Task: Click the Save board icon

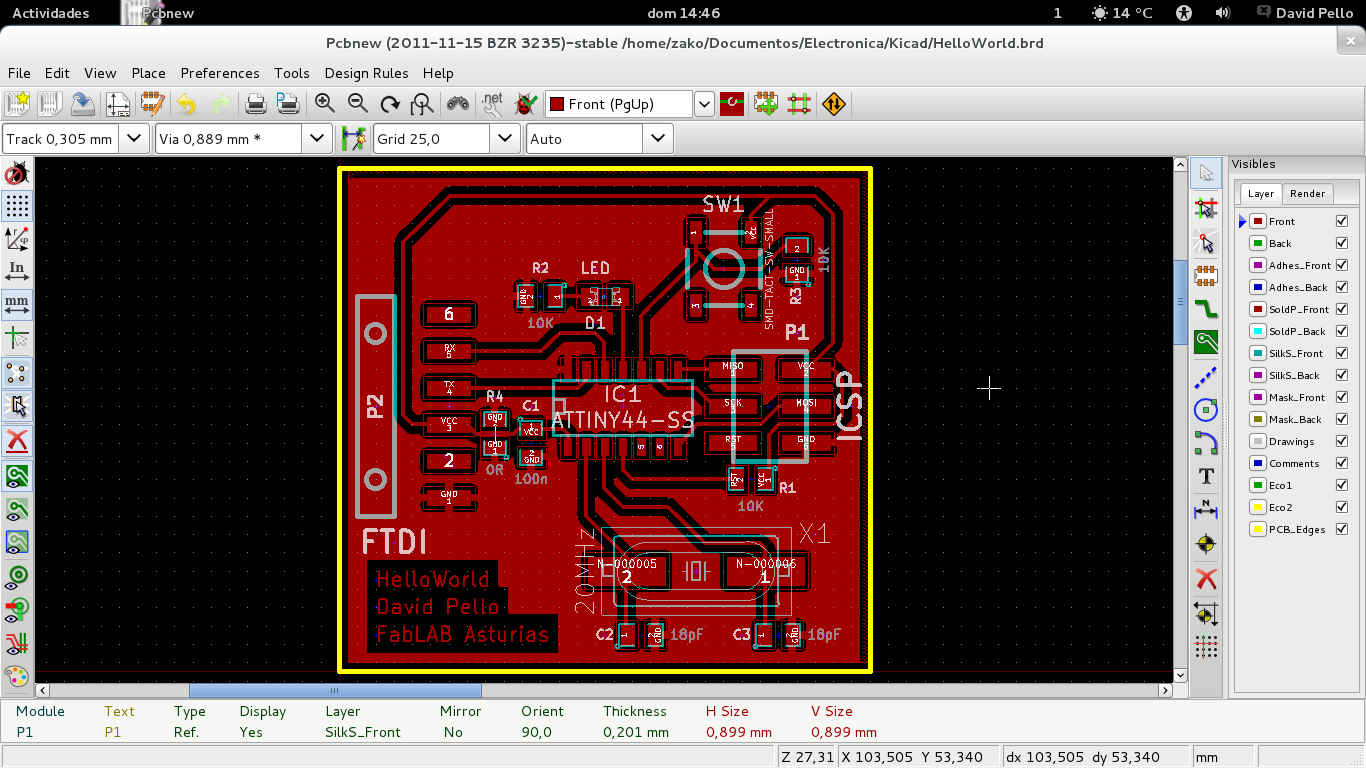Action: [83, 103]
